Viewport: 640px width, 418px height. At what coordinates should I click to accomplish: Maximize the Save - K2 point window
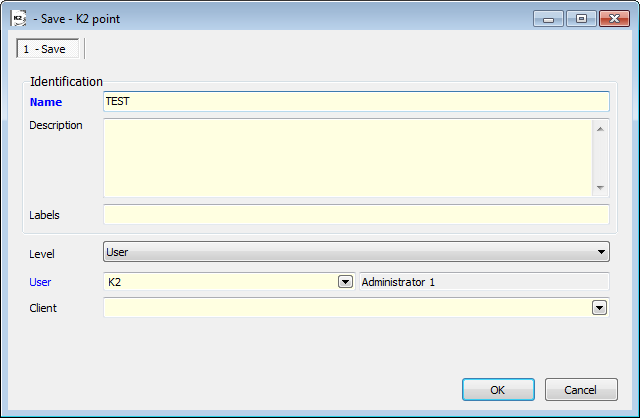(581, 19)
